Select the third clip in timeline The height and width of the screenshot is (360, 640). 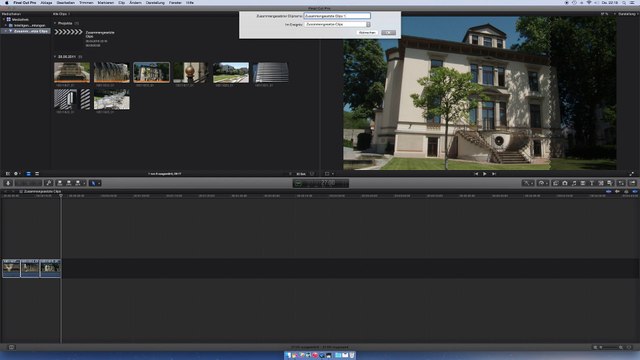tap(50, 268)
